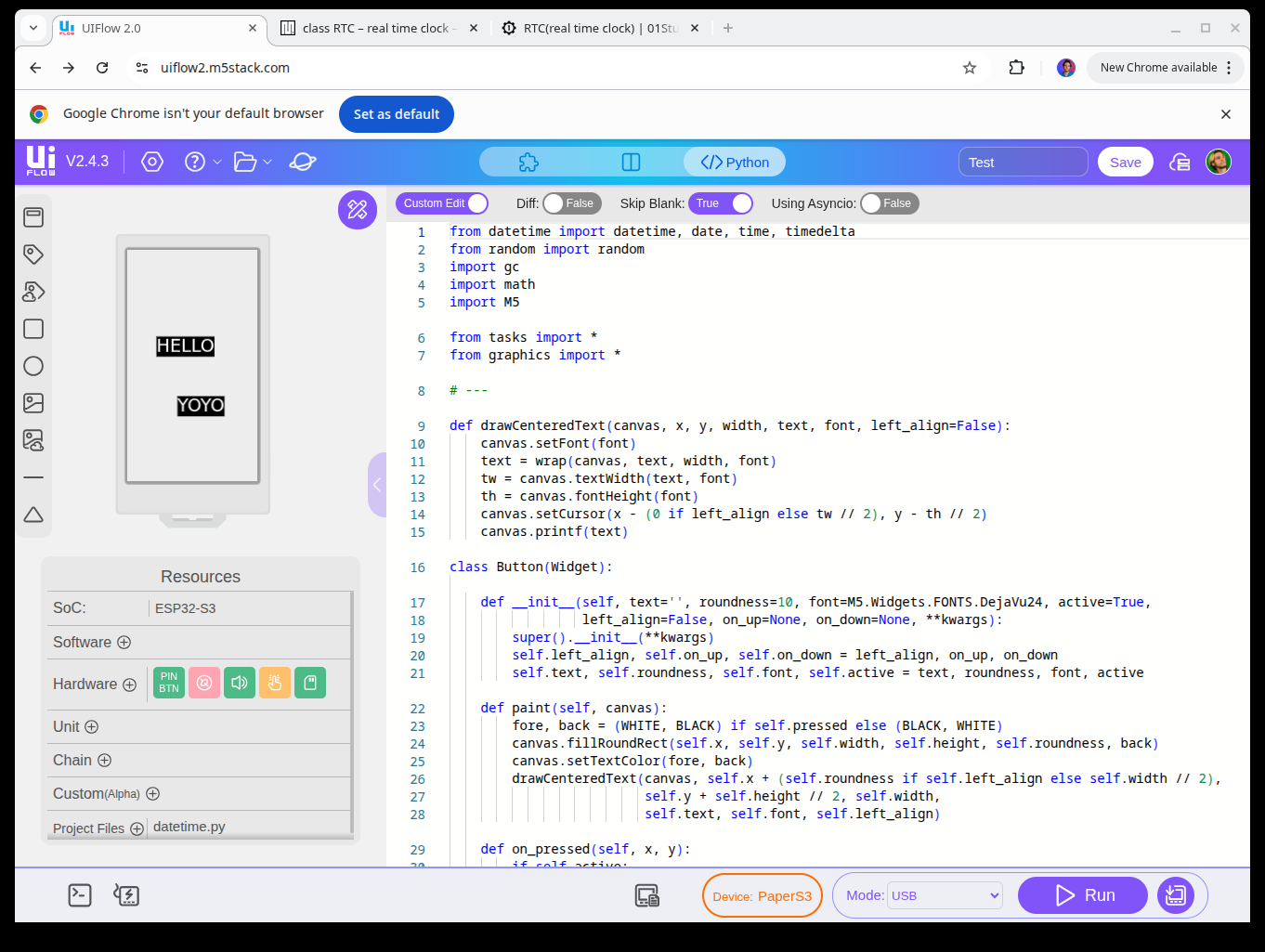The image size is (1265, 952).
Task: Select the circle shape widget in sidebar
Action: 33,366
